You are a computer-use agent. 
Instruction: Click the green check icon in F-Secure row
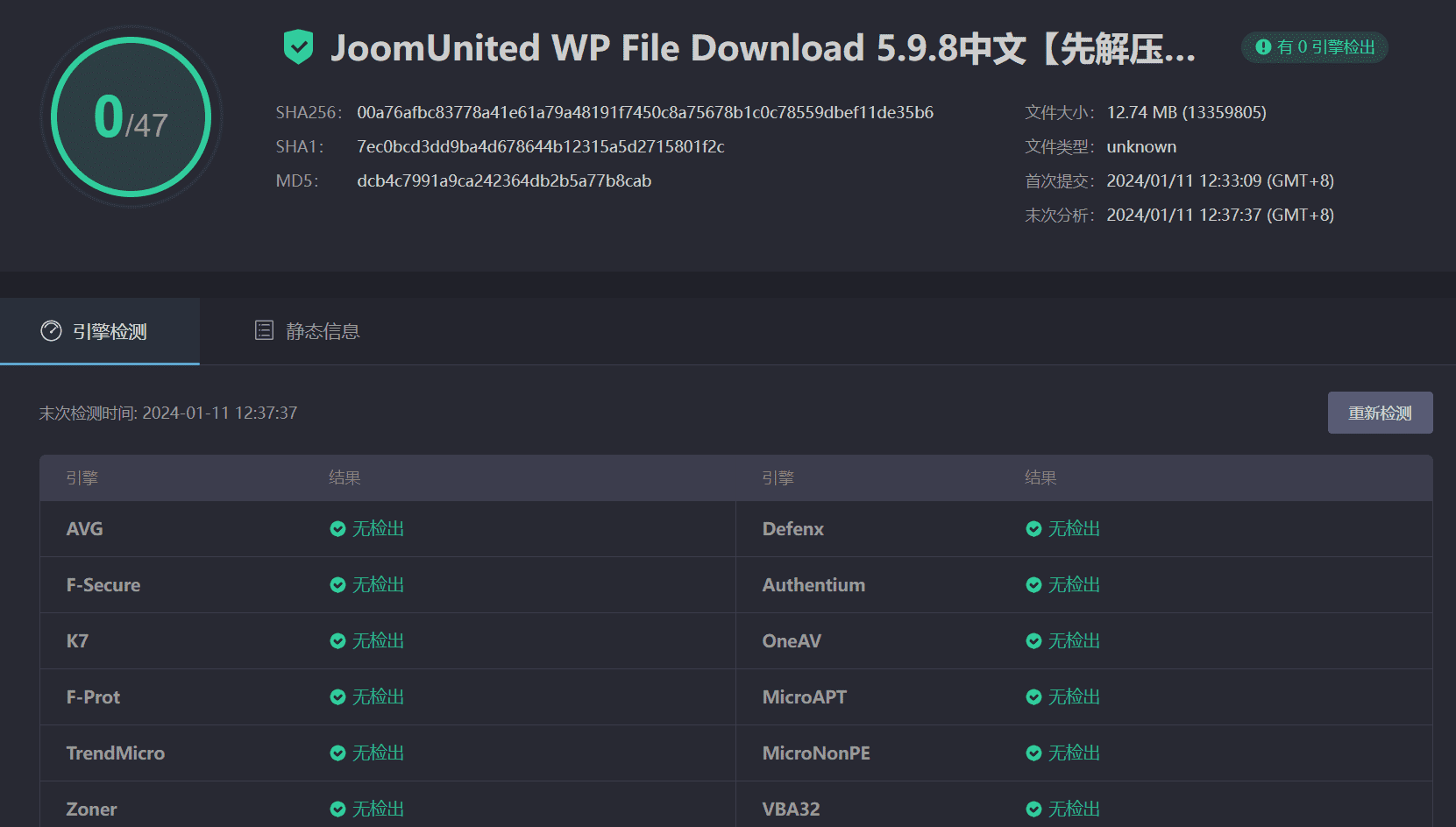(x=337, y=585)
